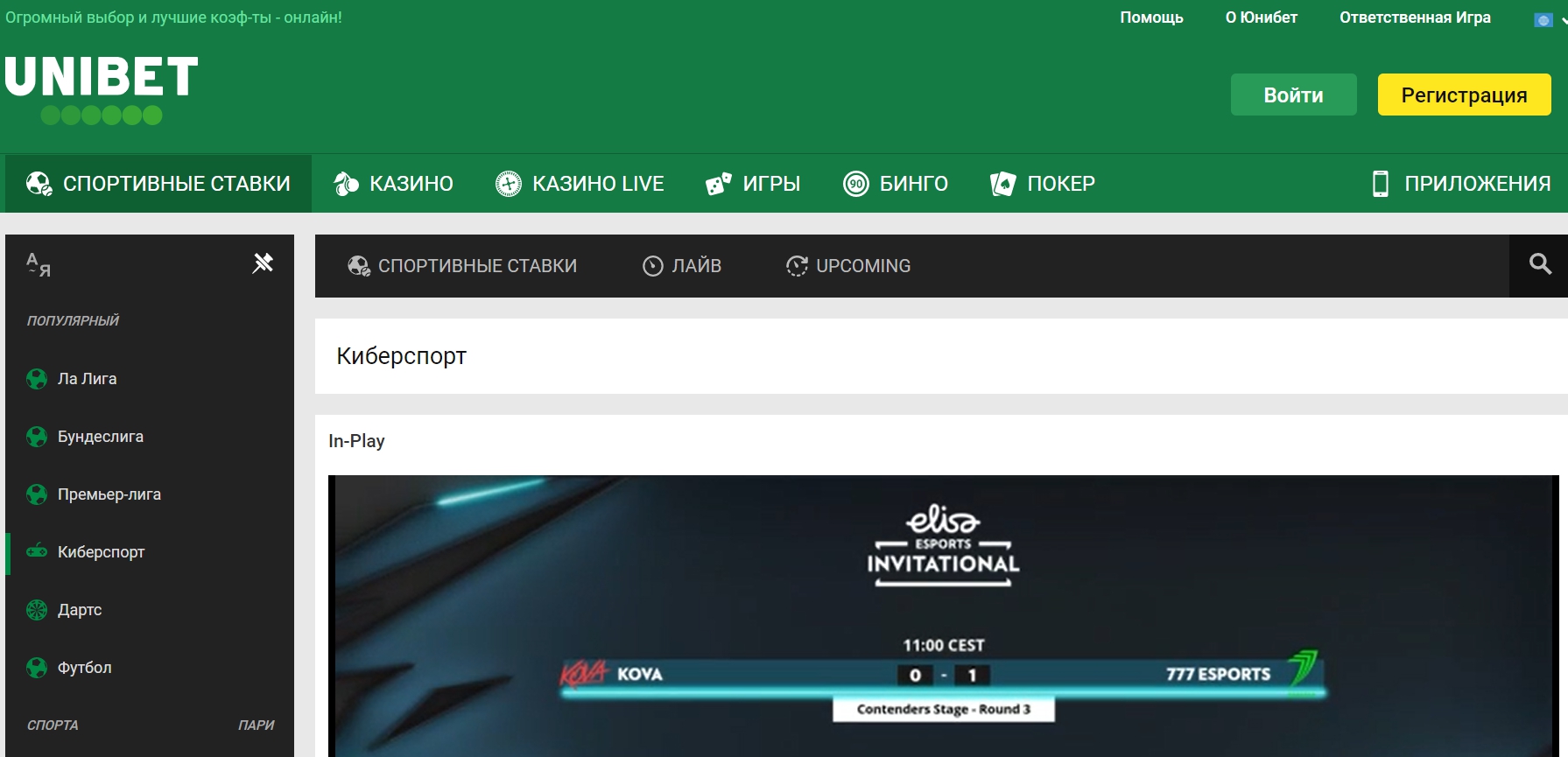The height and width of the screenshot is (757, 1568).
Task: Click the Unibet logo
Action: tap(102, 88)
